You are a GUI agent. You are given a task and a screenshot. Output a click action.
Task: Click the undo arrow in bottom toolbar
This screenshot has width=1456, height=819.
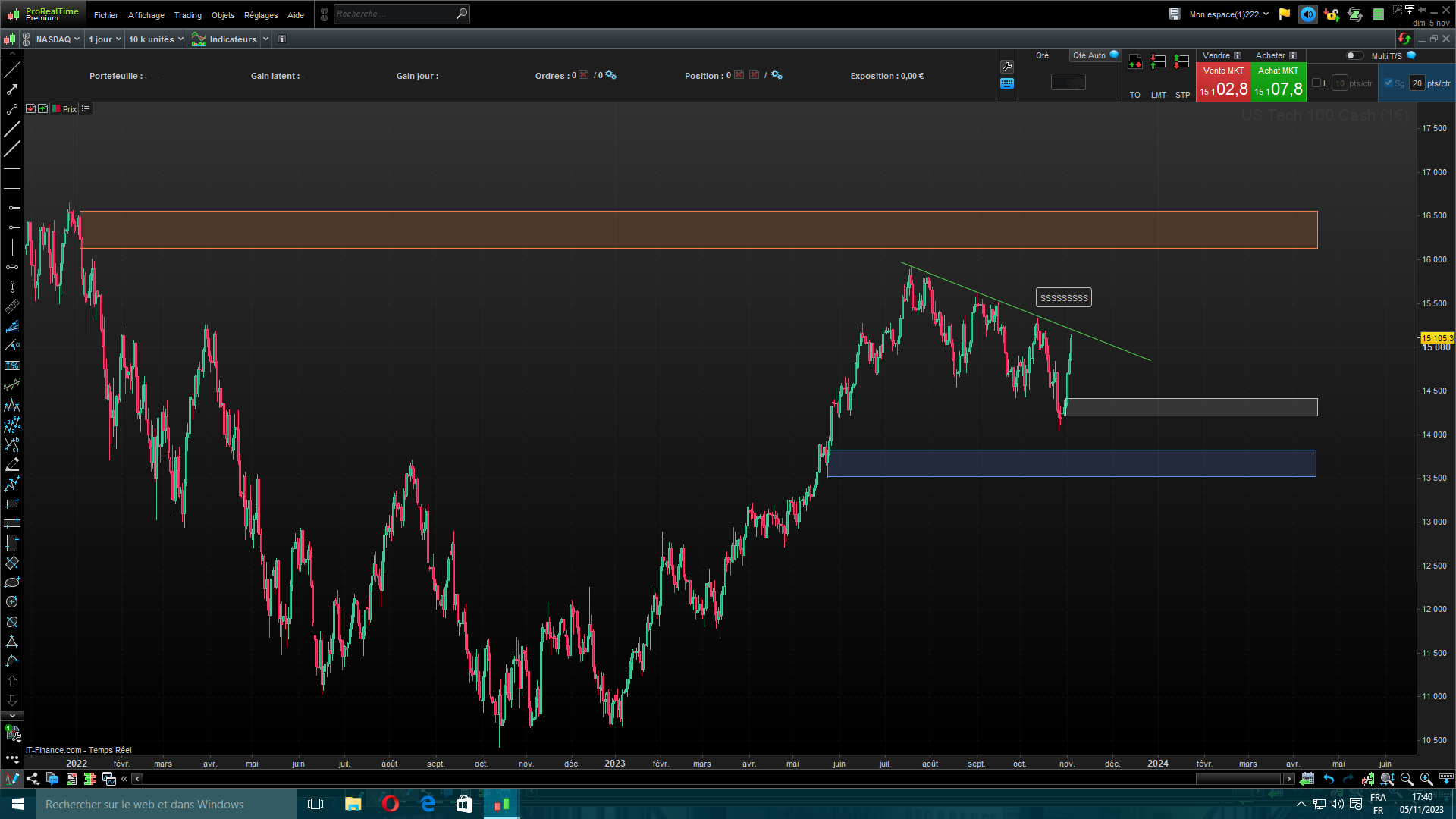(1329, 779)
